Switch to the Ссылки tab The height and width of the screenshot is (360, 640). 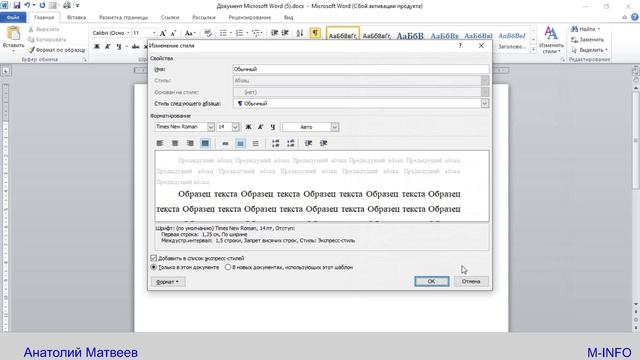(x=170, y=18)
